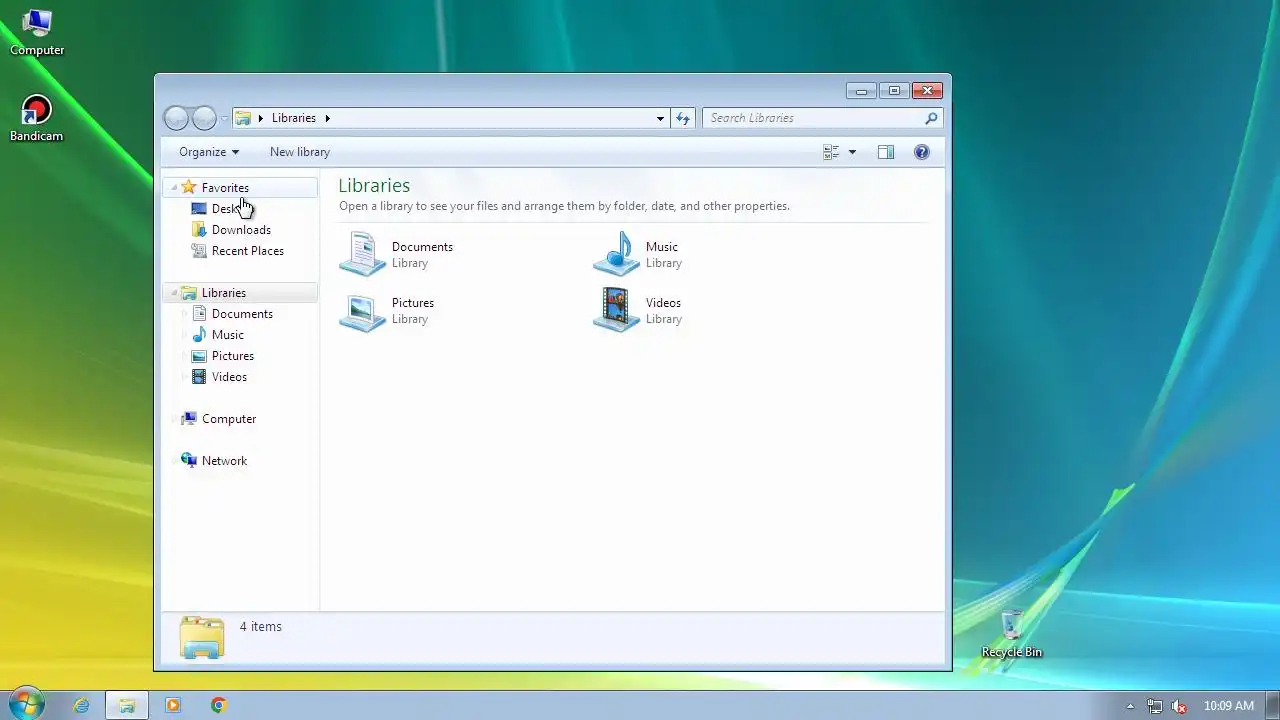The width and height of the screenshot is (1280, 720).
Task: Click the Network icon in navigation pane
Action: pos(189,461)
